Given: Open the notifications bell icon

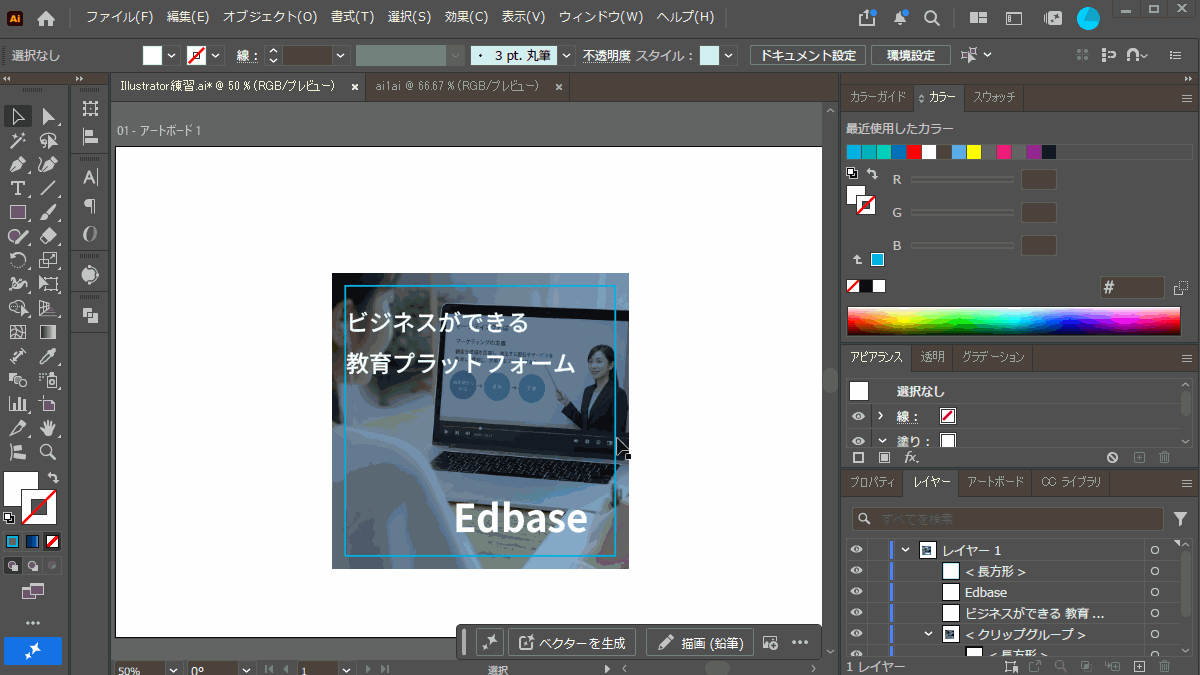Looking at the screenshot, I should [901, 18].
